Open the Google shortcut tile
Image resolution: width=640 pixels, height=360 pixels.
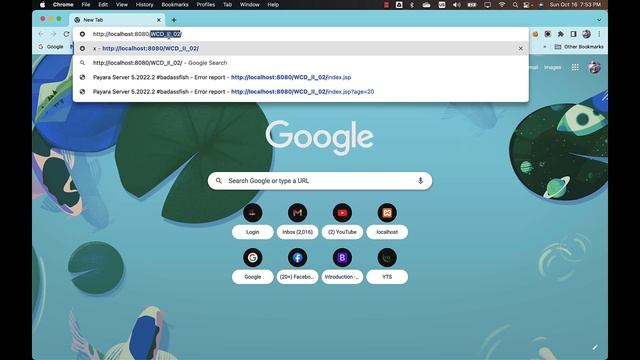(253, 265)
